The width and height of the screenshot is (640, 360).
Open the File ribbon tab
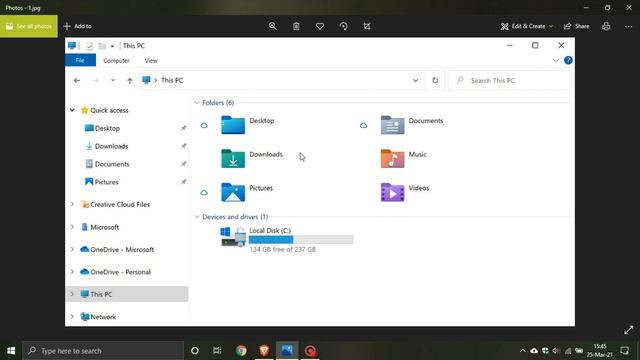click(80, 60)
